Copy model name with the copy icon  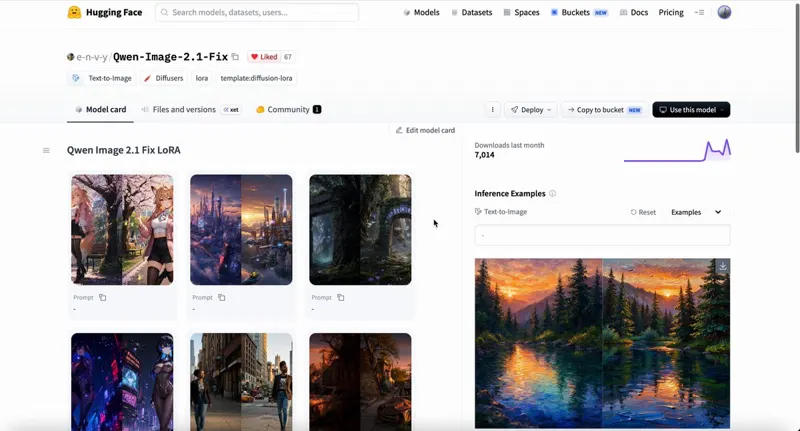pos(235,57)
